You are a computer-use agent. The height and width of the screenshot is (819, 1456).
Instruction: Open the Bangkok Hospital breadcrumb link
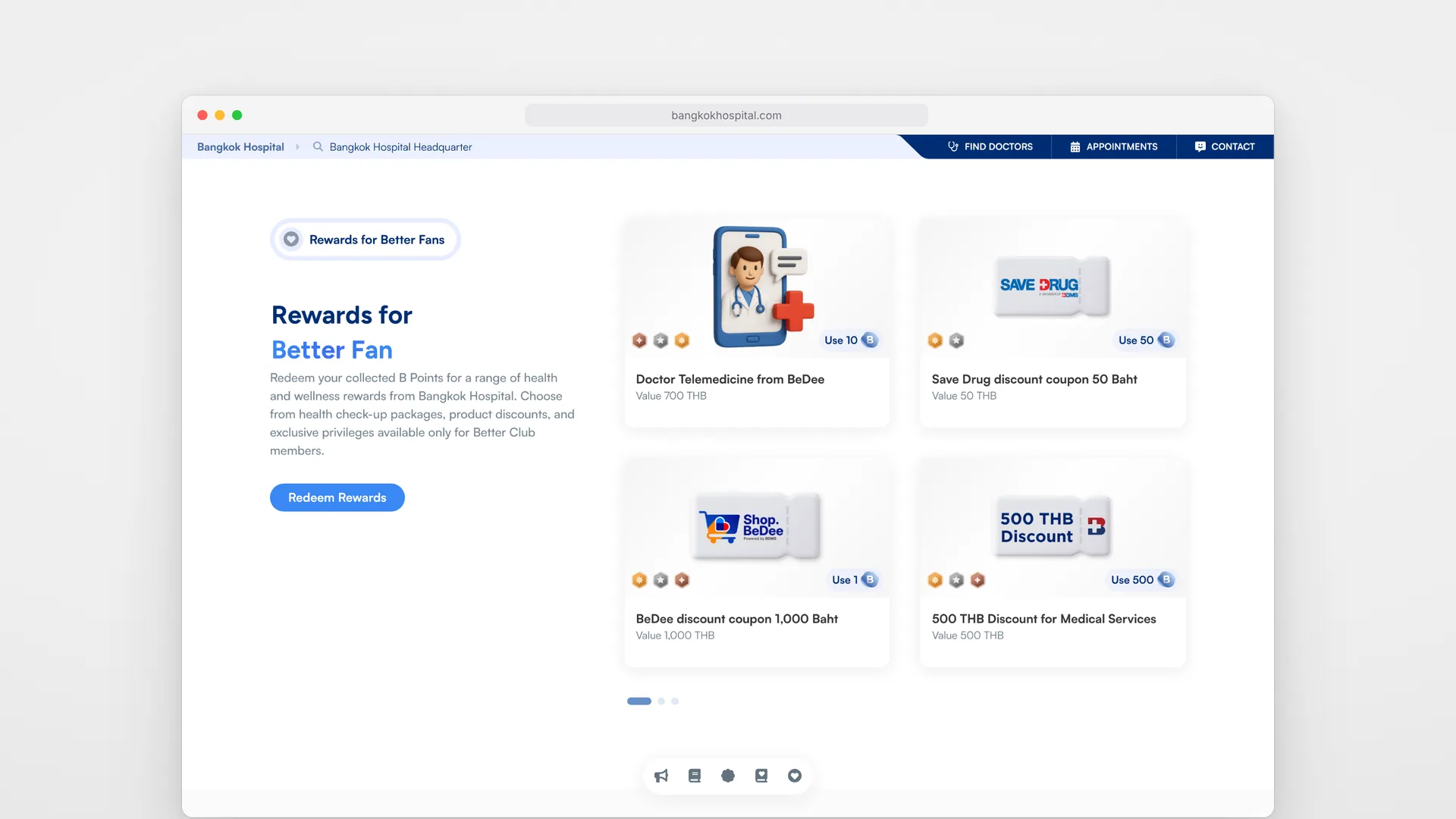(x=240, y=147)
